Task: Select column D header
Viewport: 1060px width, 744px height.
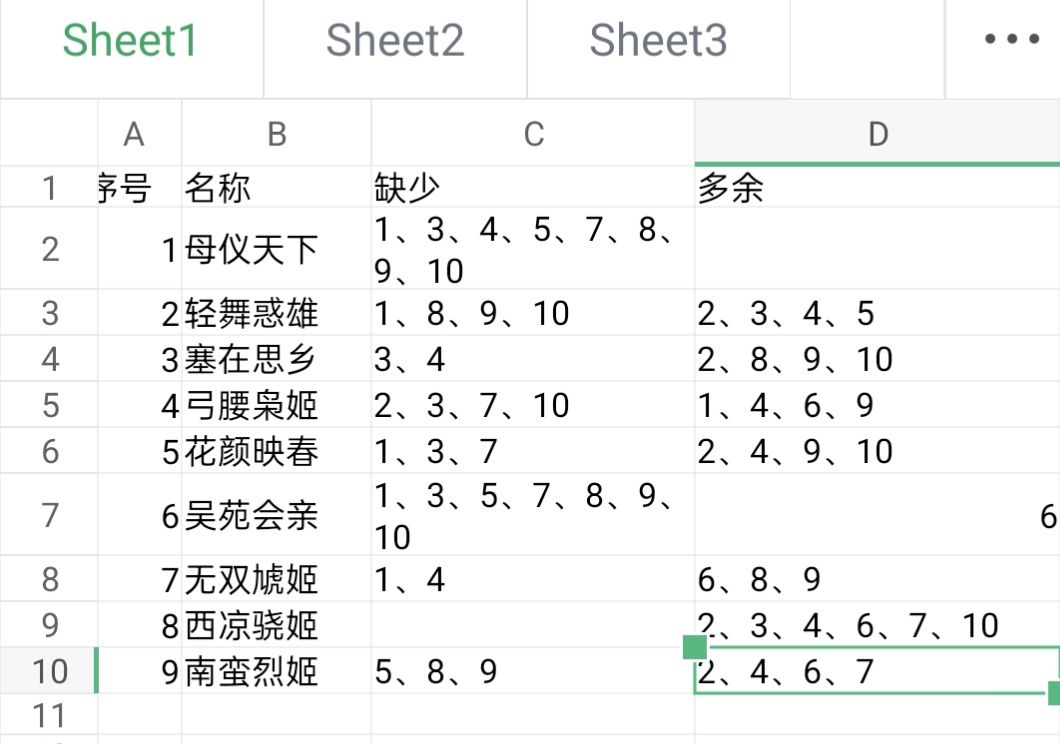Action: [x=877, y=133]
